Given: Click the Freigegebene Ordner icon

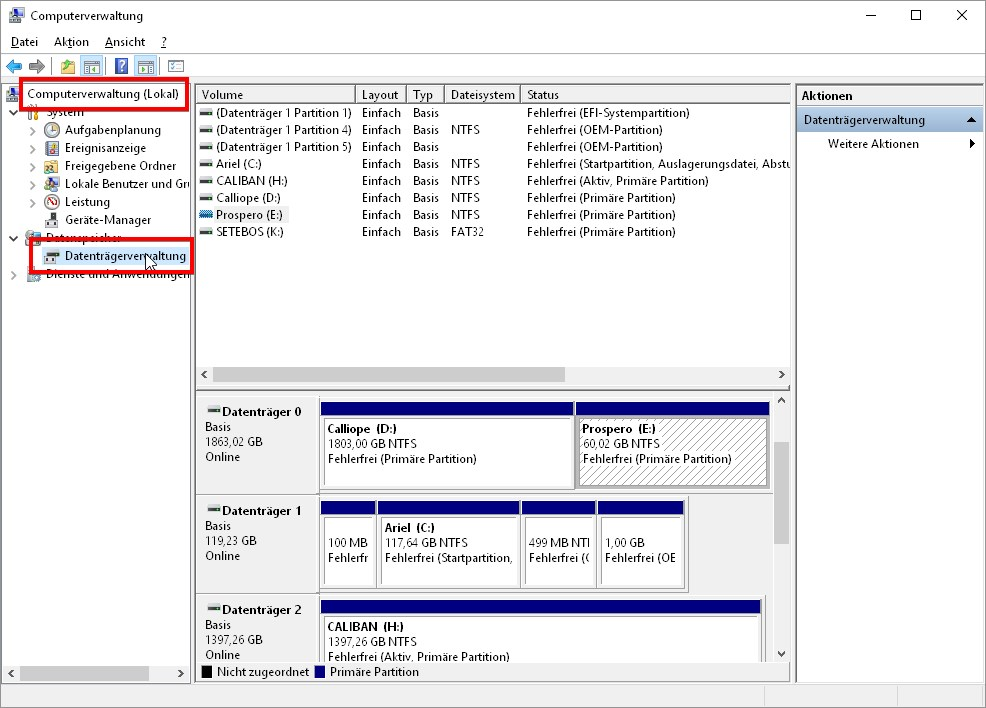Looking at the screenshot, I should 52,166.
